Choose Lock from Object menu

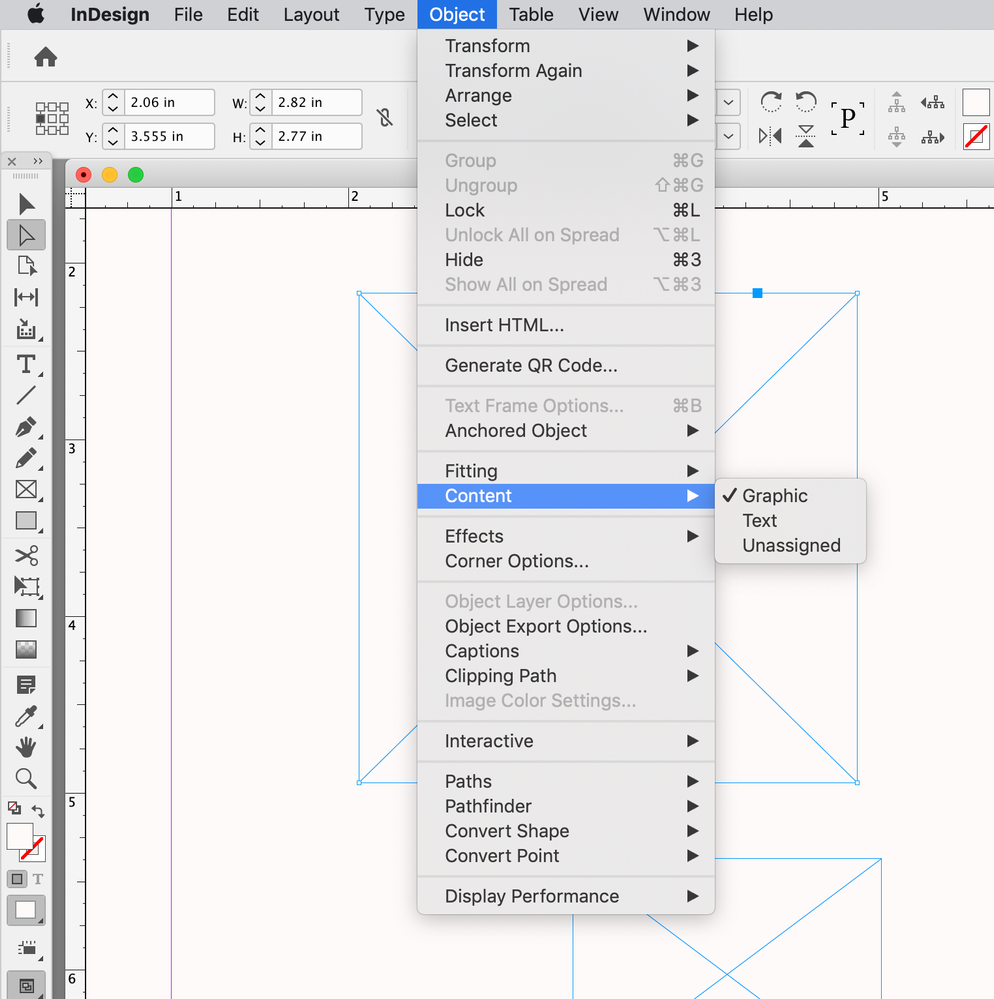coord(566,210)
